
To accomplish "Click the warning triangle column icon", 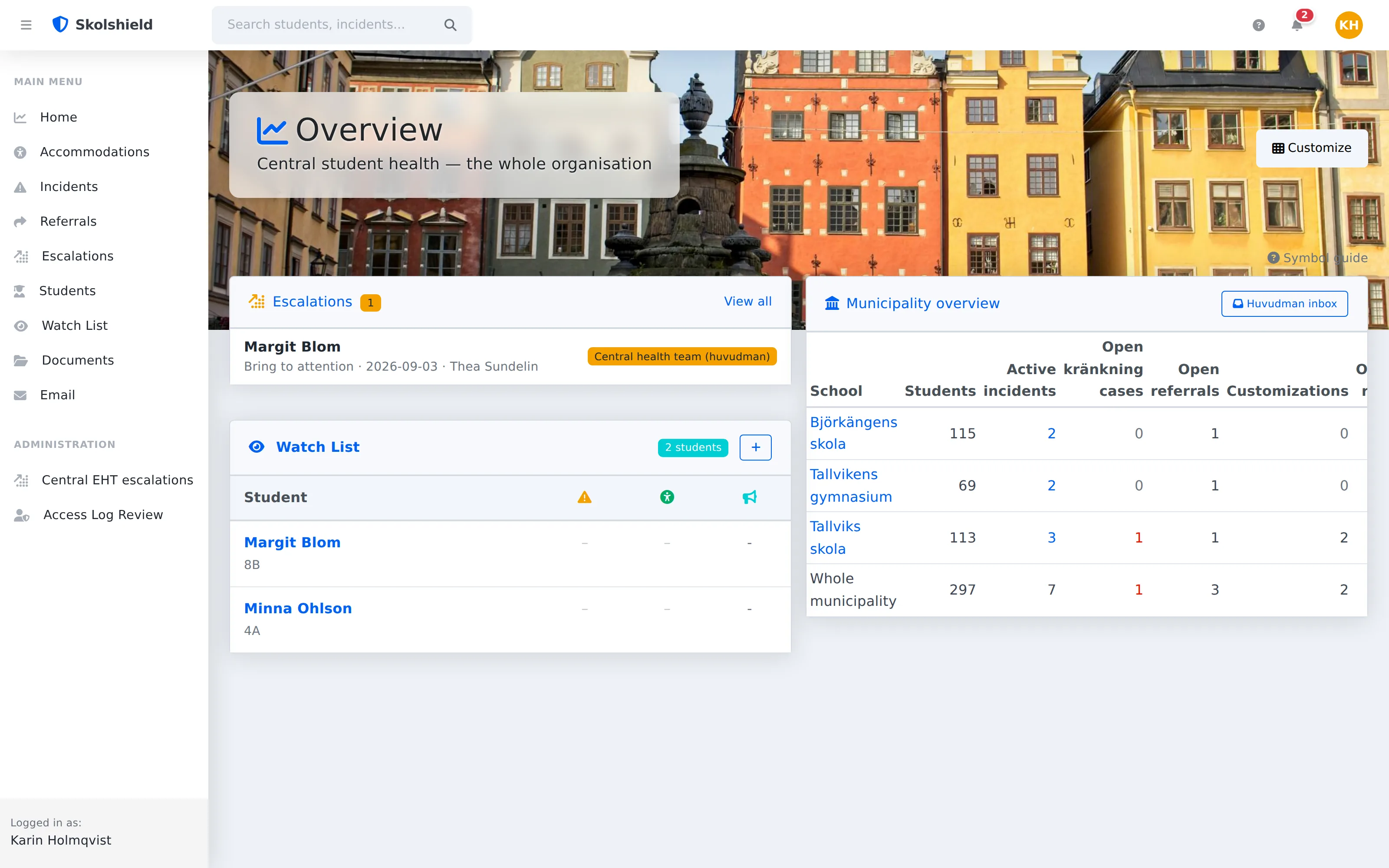I will tap(584, 497).
